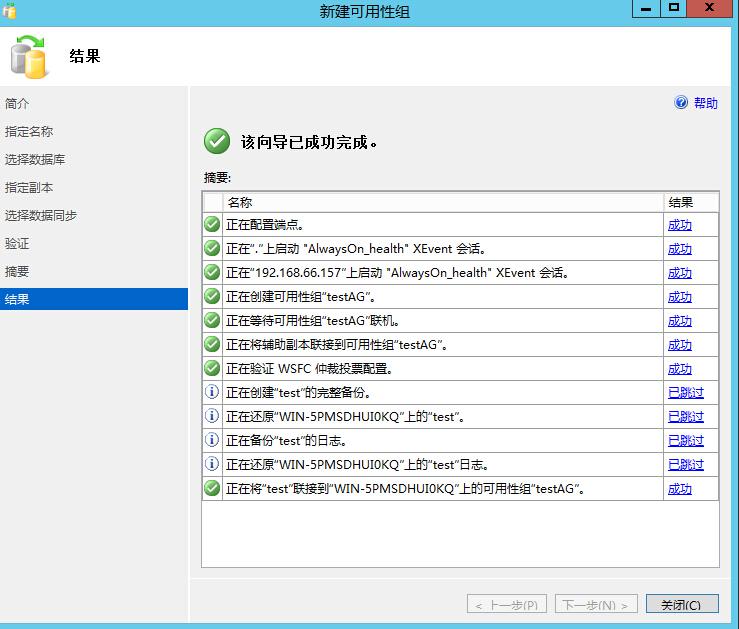739x629 pixels.
Task: Open 成功 link for 192.168.66.157 XEvent row
Action: [x=680, y=273]
